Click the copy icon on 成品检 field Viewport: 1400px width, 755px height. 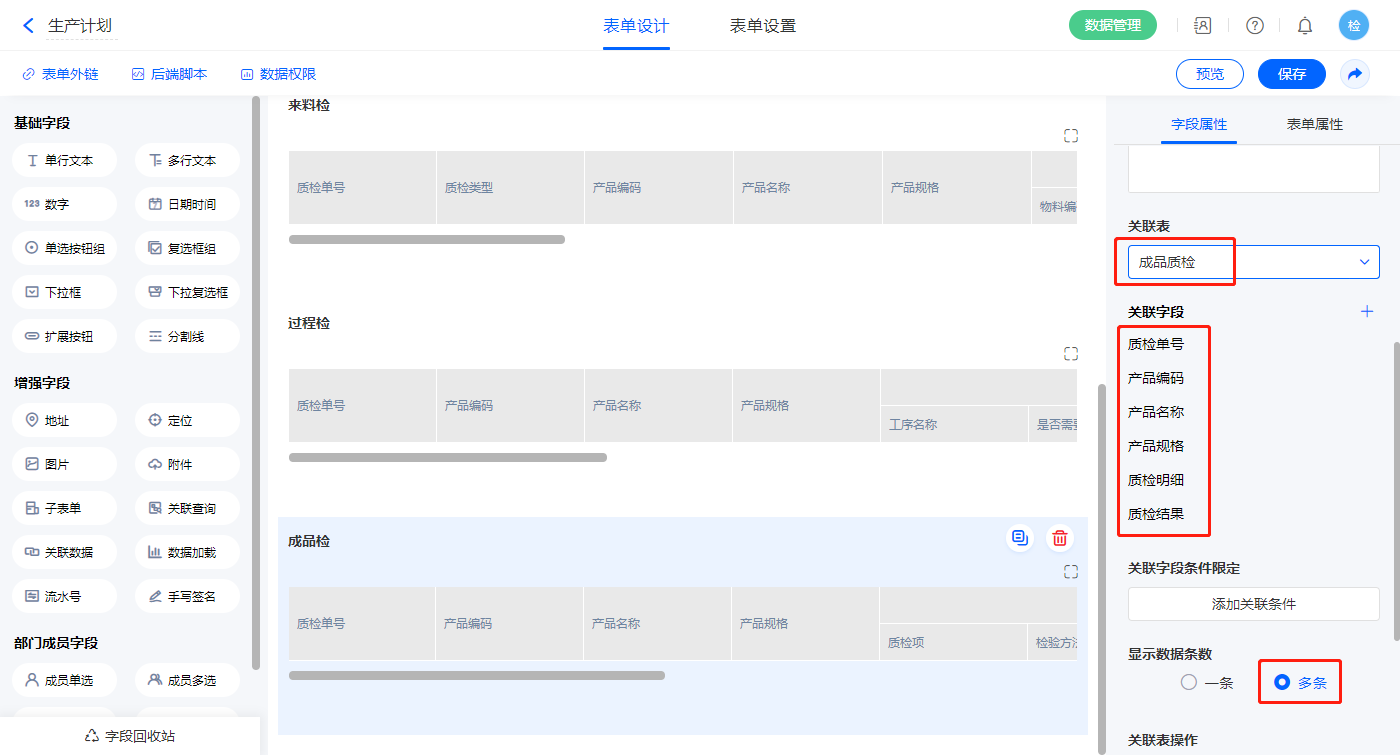1019,539
